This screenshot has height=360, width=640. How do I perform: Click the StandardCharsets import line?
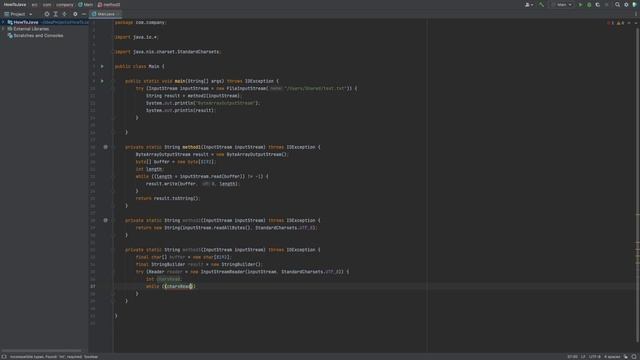(x=168, y=52)
